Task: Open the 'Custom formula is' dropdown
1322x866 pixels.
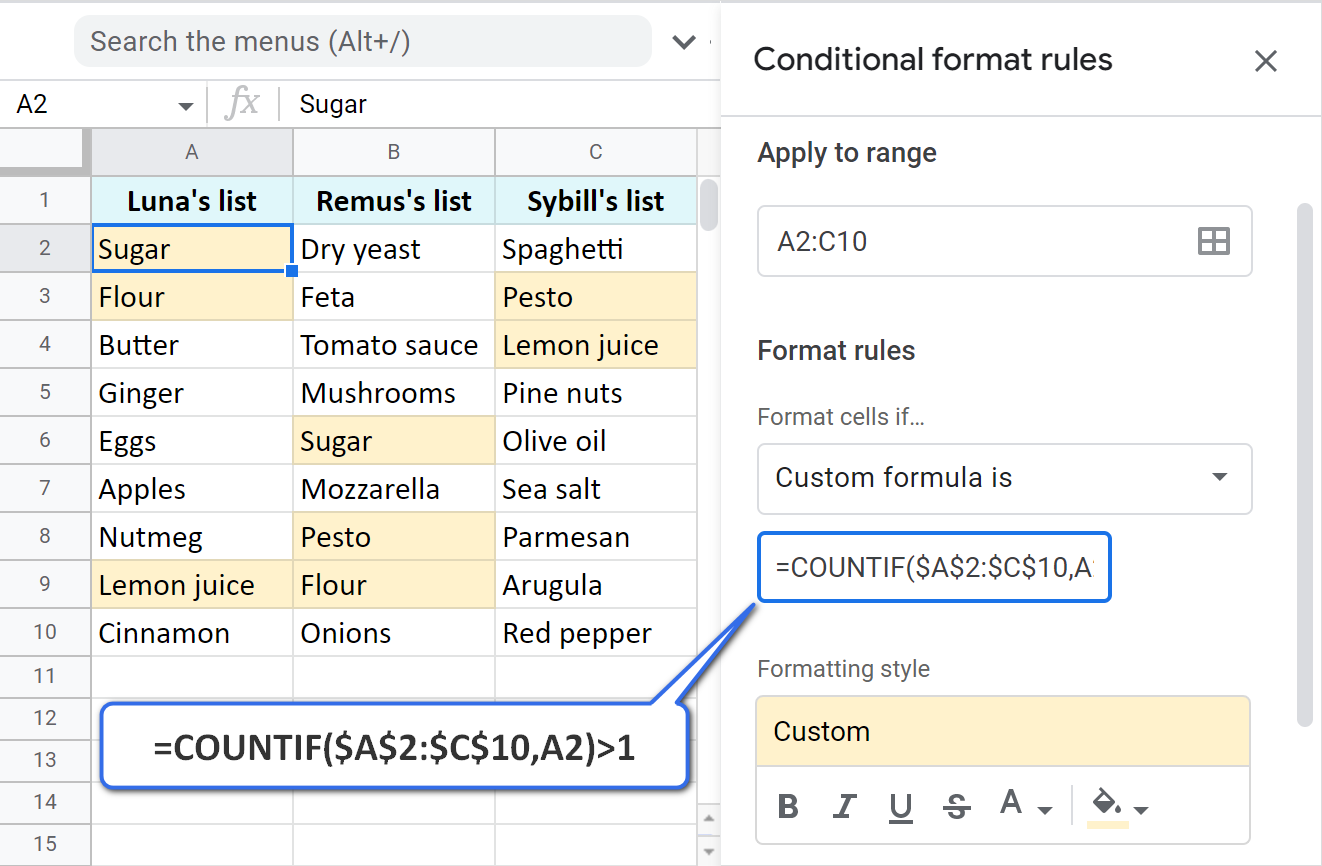Action: click(x=1004, y=479)
